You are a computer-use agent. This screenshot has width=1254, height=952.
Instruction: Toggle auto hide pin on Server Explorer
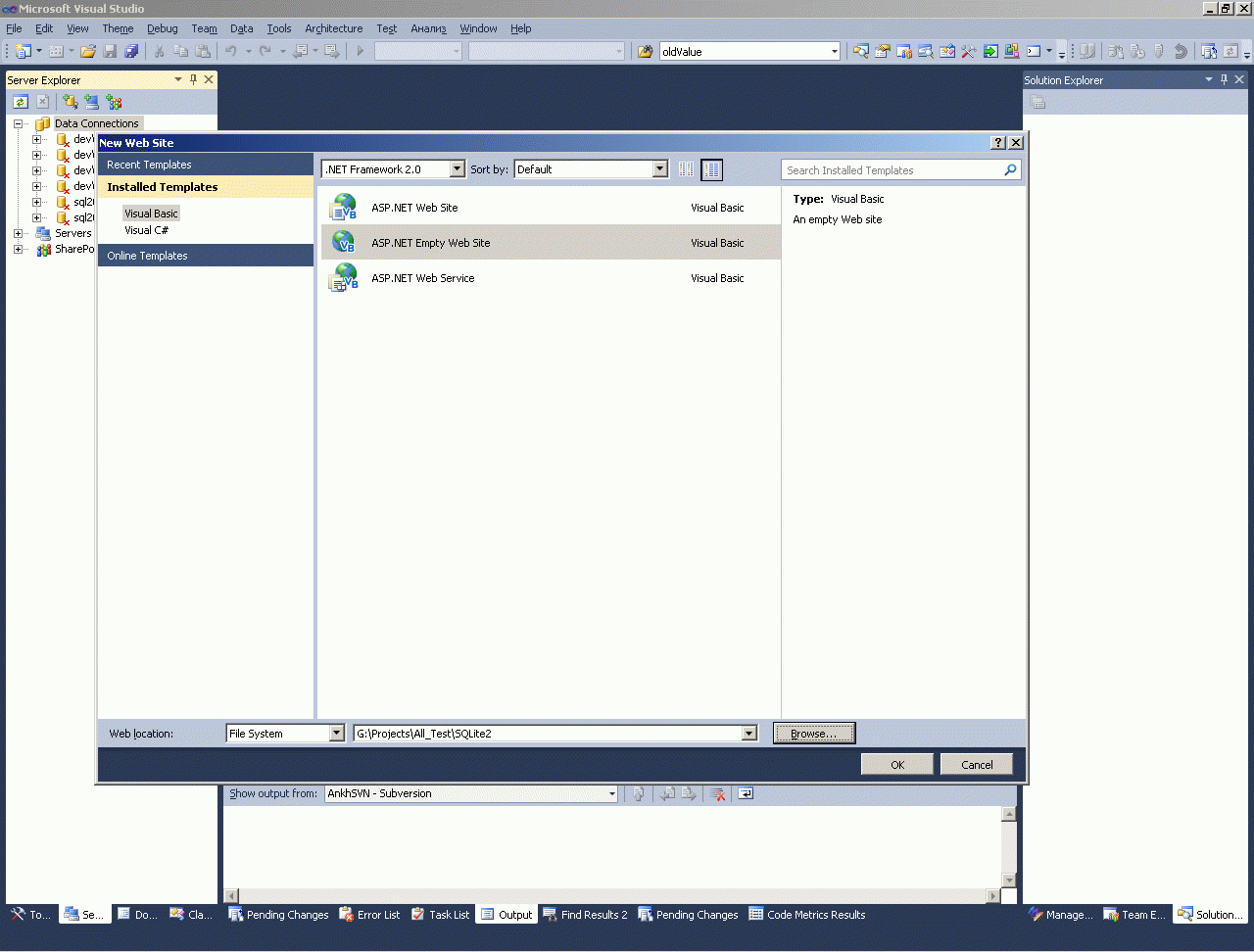(x=193, y=79)
